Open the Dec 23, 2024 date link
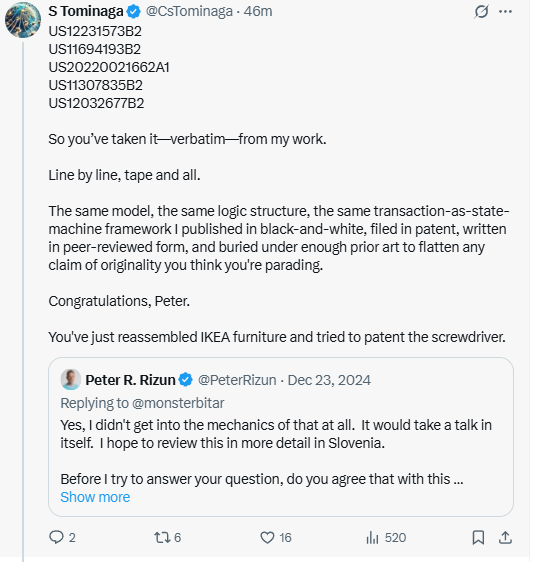This screenshot has width=545, height=562. coord(329,380)
